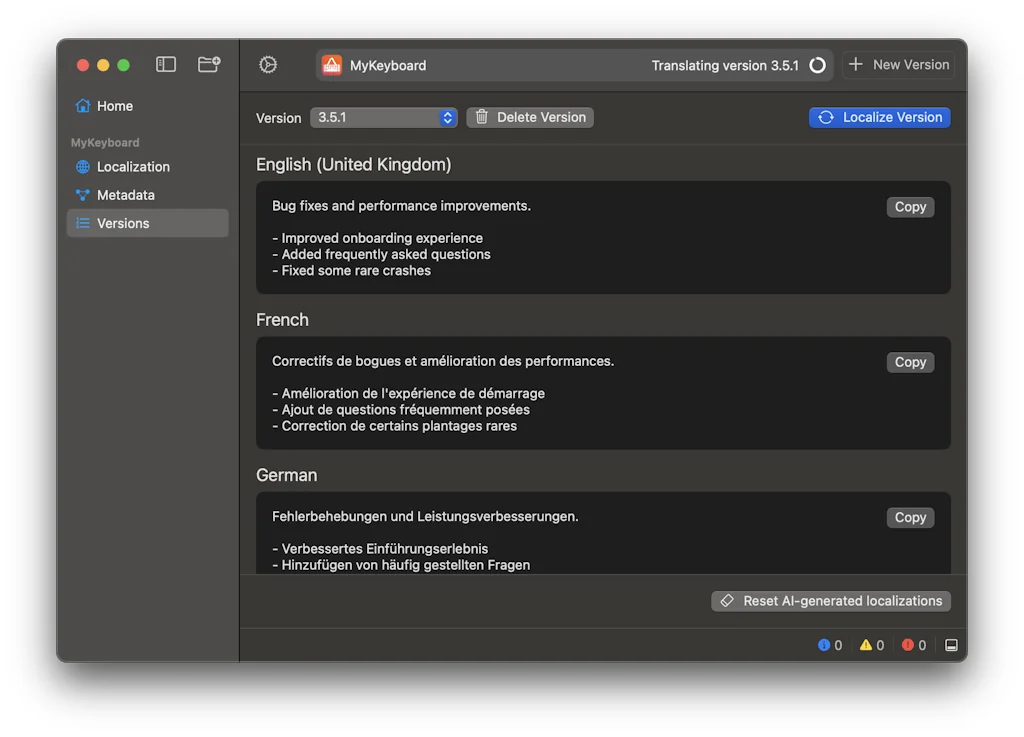Viewport: 1024px width, 737px height.
Task: Click the settings gear in the toolbar
Action: point(267,64)
